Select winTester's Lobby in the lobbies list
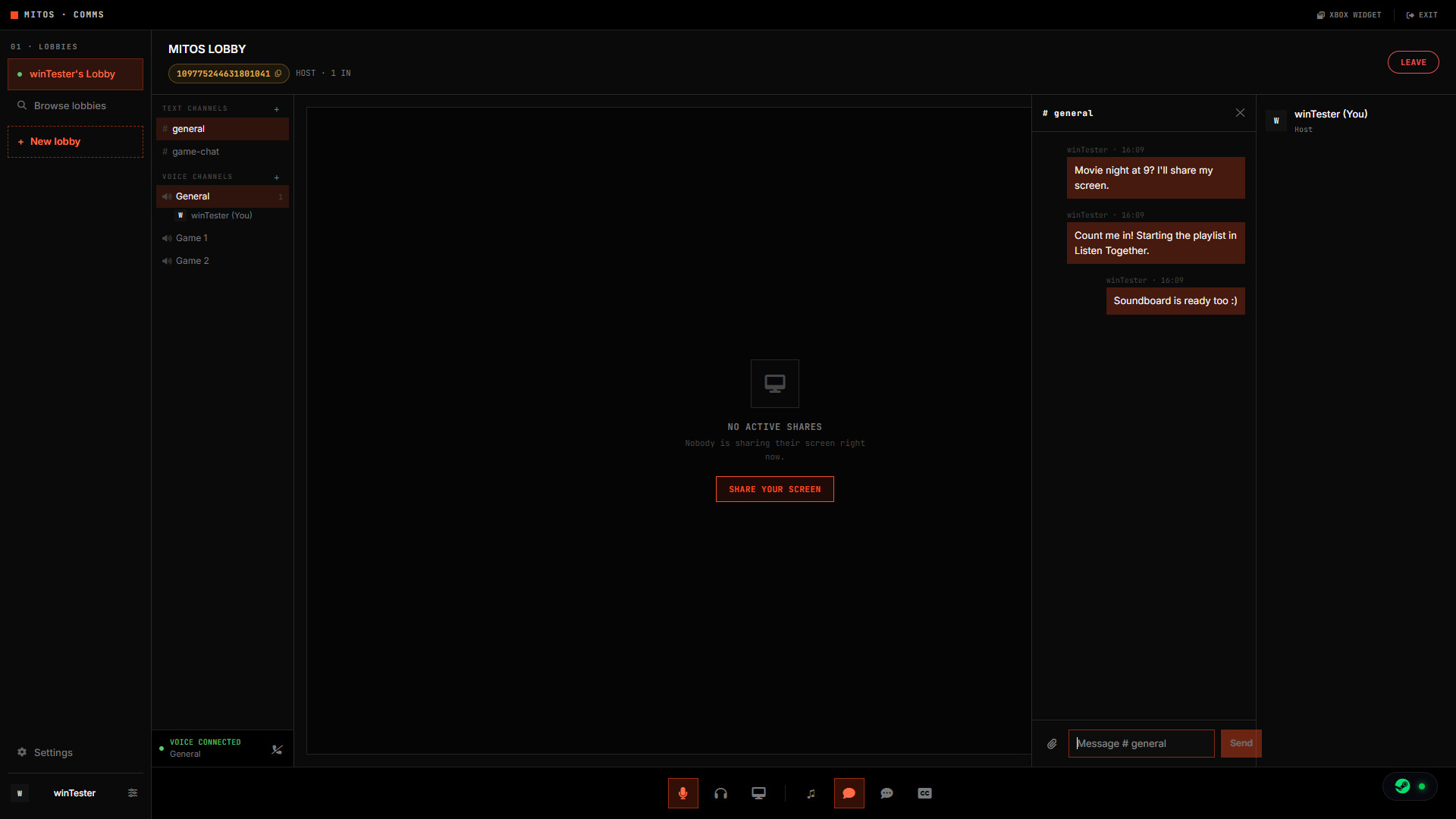1456x819 pixels. 75,74
